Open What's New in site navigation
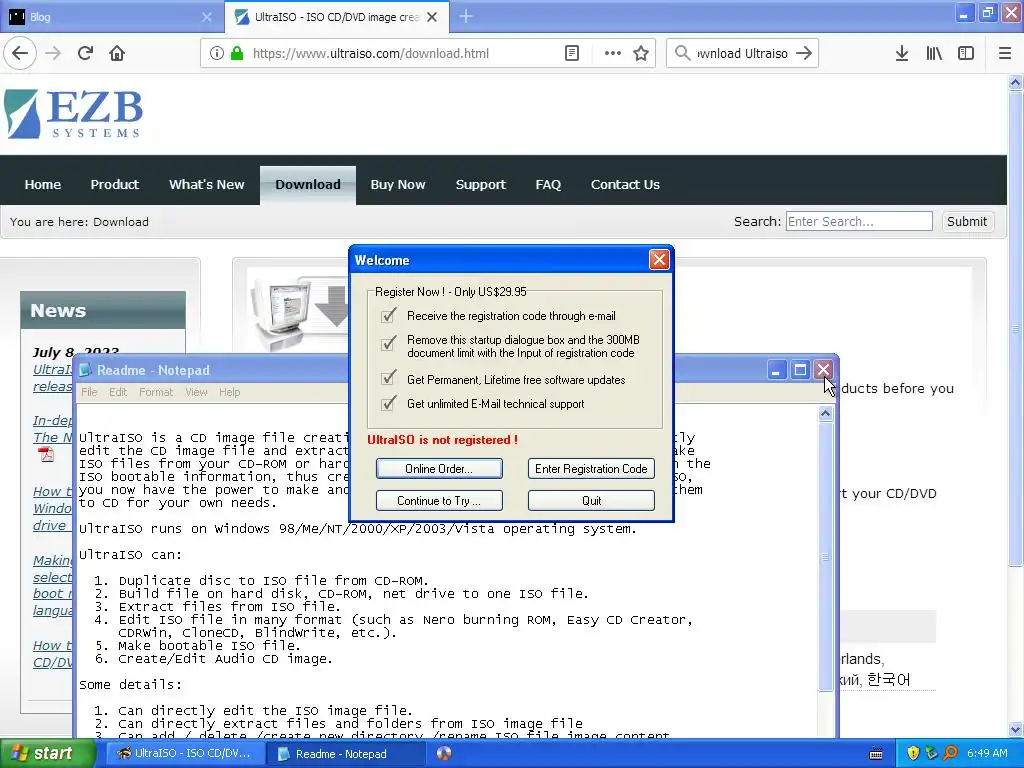Image resolution: width=1024 pixels, height=768 pixels. coord(206,185)
